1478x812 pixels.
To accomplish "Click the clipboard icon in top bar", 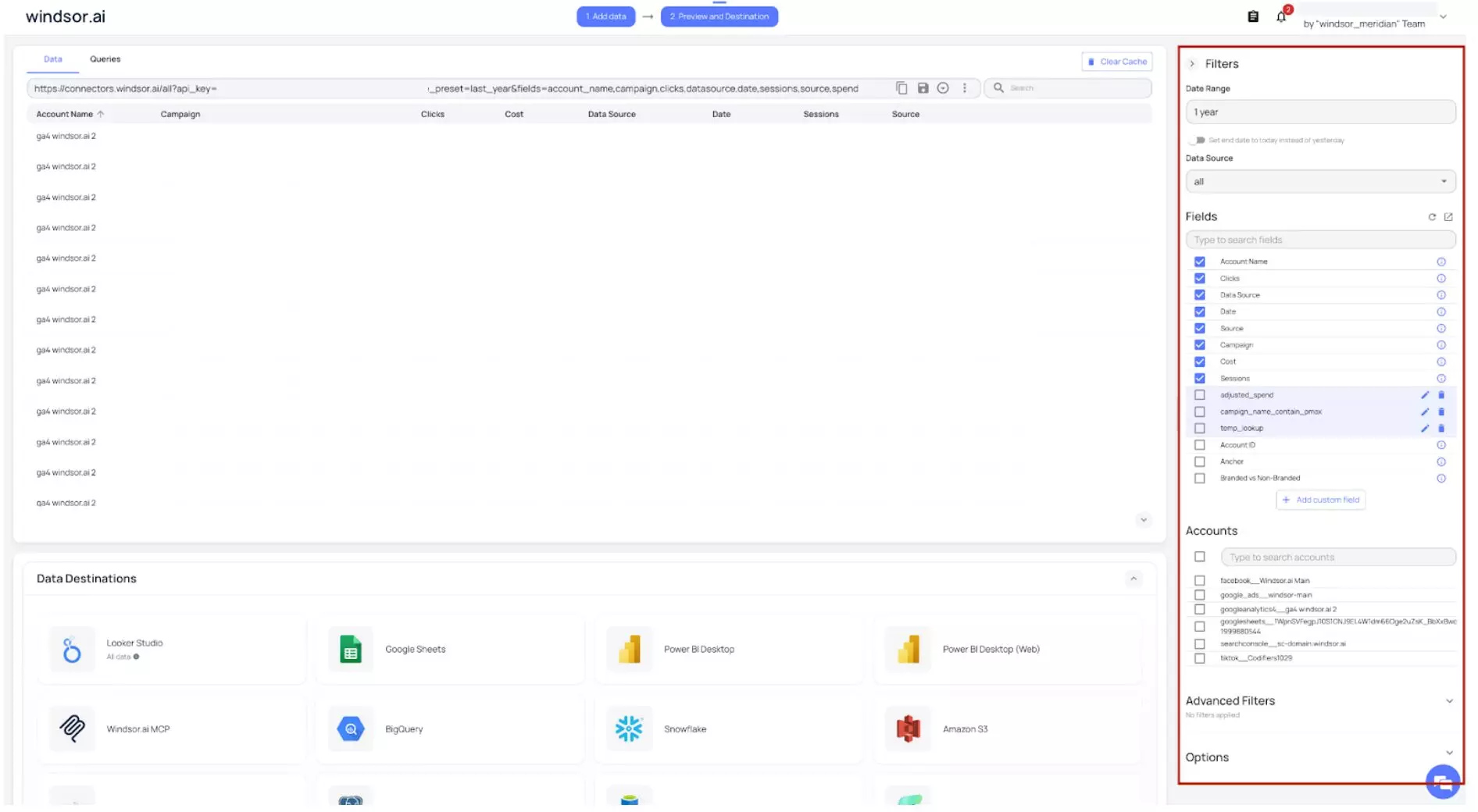I will tap(1253, 16).
